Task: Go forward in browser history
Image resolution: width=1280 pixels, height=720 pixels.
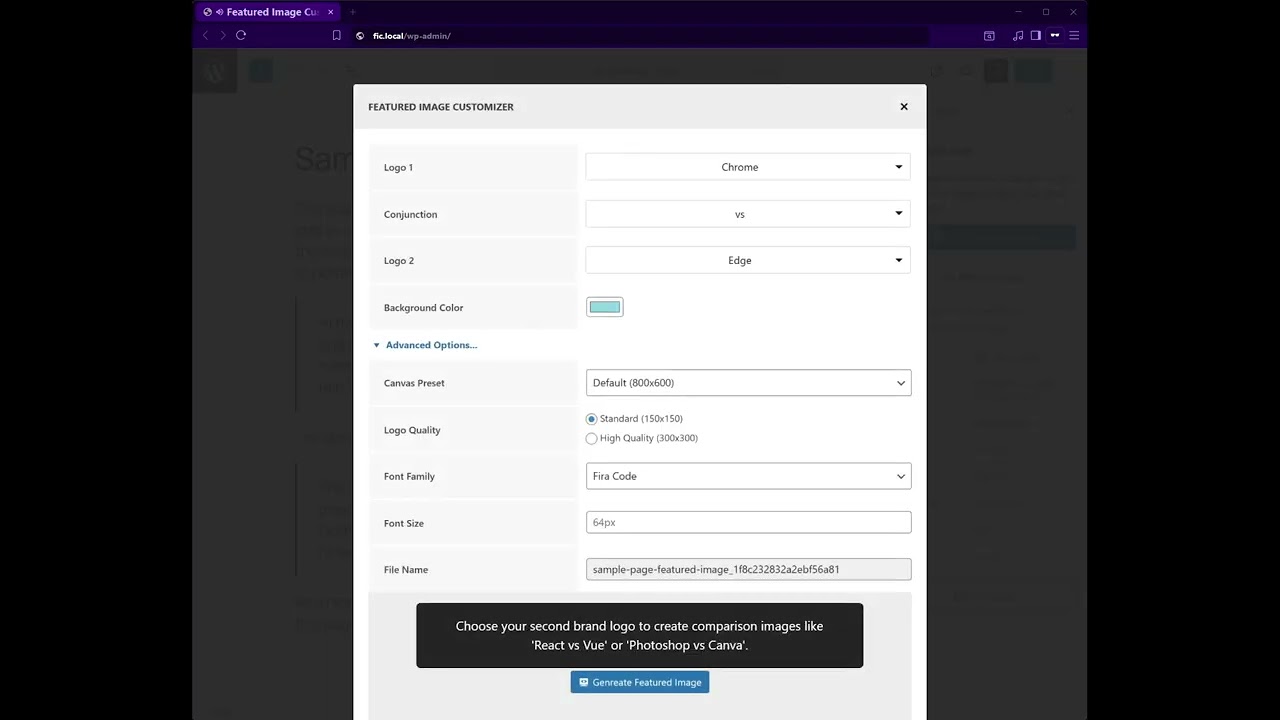Action: click(x=222, y=35)
